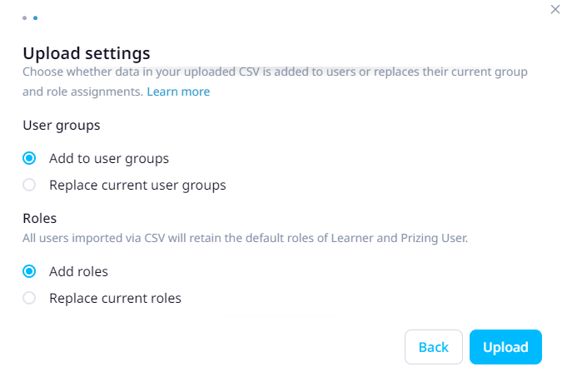Screen dimensions: 562x376
Task: Open the Learn more link
Action: coord(178,92)
